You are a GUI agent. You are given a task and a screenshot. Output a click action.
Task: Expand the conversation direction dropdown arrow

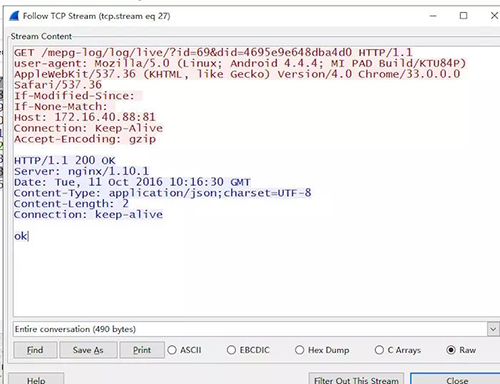493,329
